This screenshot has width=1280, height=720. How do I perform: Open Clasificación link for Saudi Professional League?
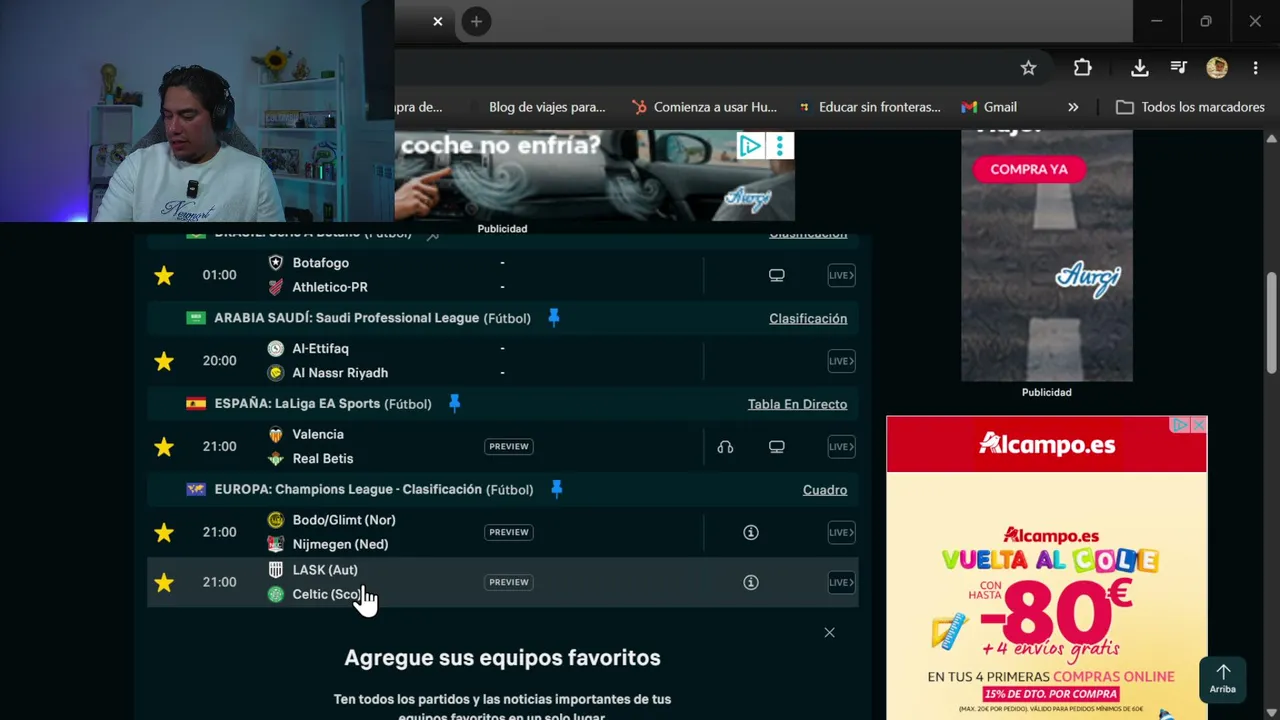pyautogui.click(x=808, y=318)
